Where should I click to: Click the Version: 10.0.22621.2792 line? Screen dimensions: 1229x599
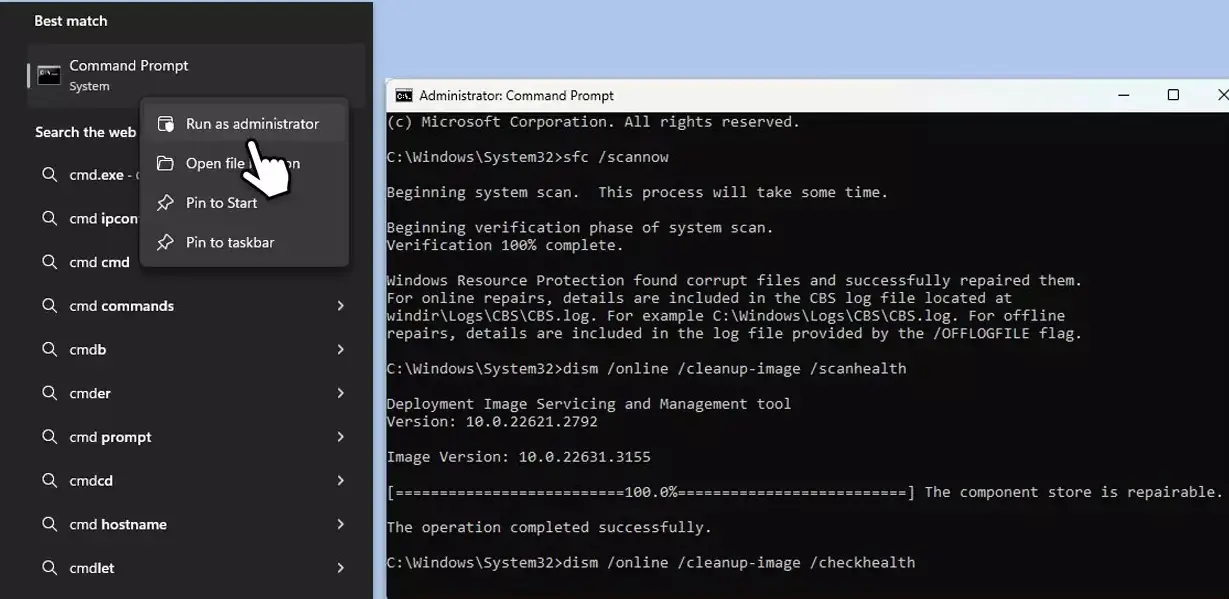click(x=492, y=422)
